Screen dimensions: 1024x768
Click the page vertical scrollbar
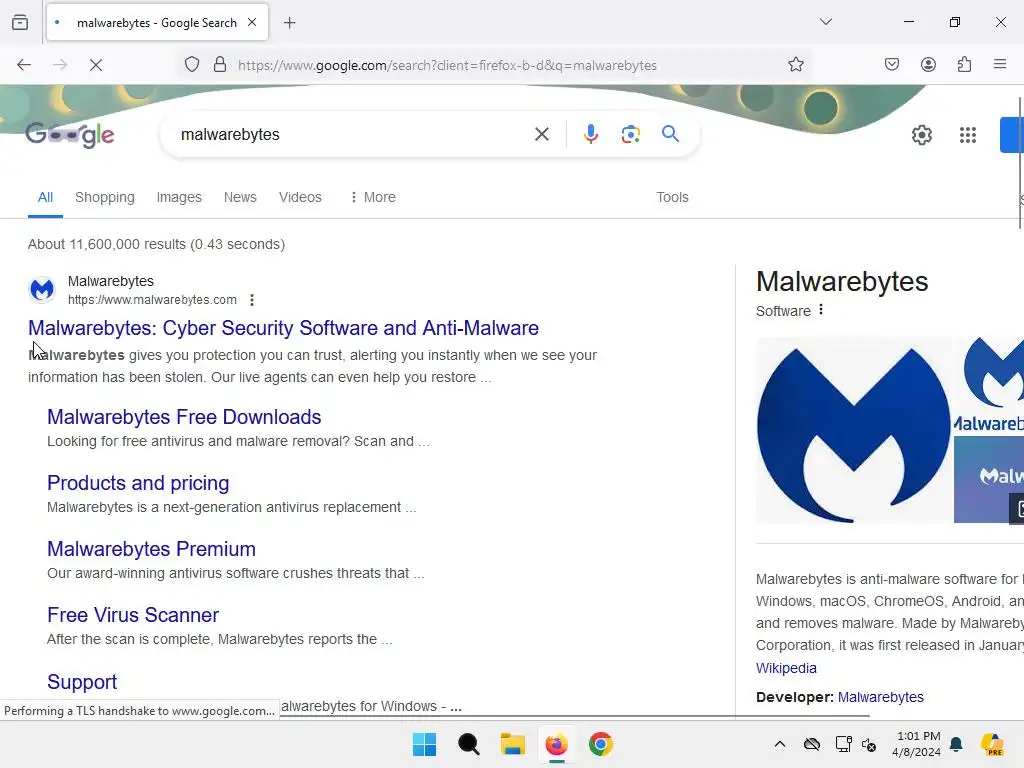click(x=1020, y=163)
